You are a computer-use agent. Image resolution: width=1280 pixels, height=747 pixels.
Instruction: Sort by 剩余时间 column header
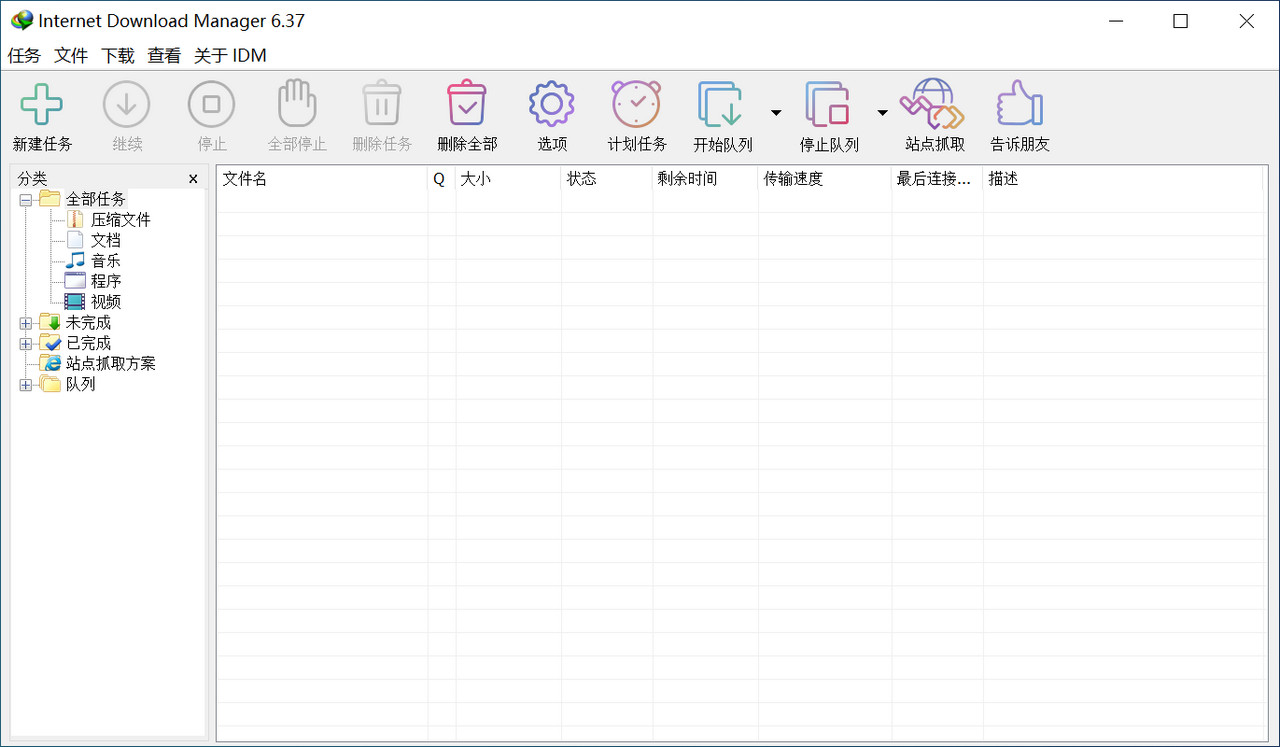tap(706, 179)
